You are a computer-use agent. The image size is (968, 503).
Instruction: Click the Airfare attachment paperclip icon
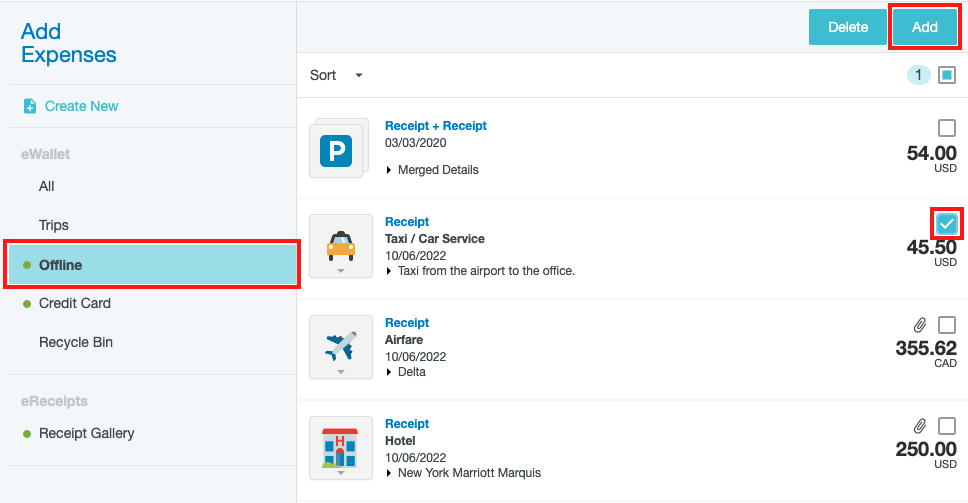point(920,325)
